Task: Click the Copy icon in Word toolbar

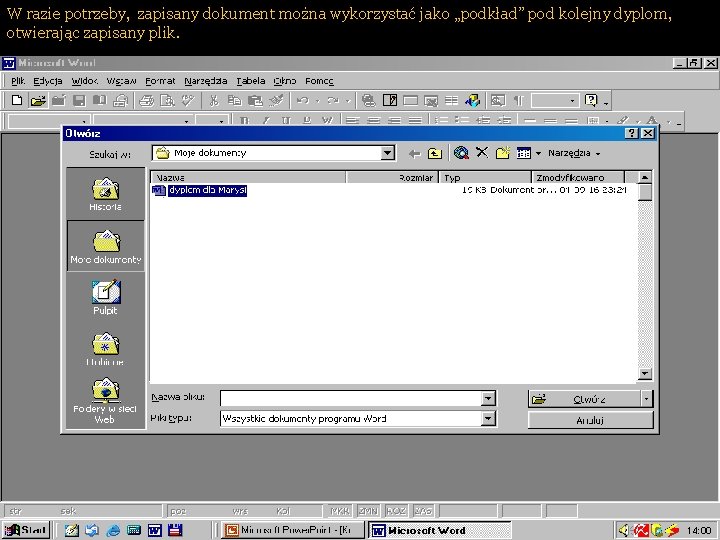Action: pos(235,100)
